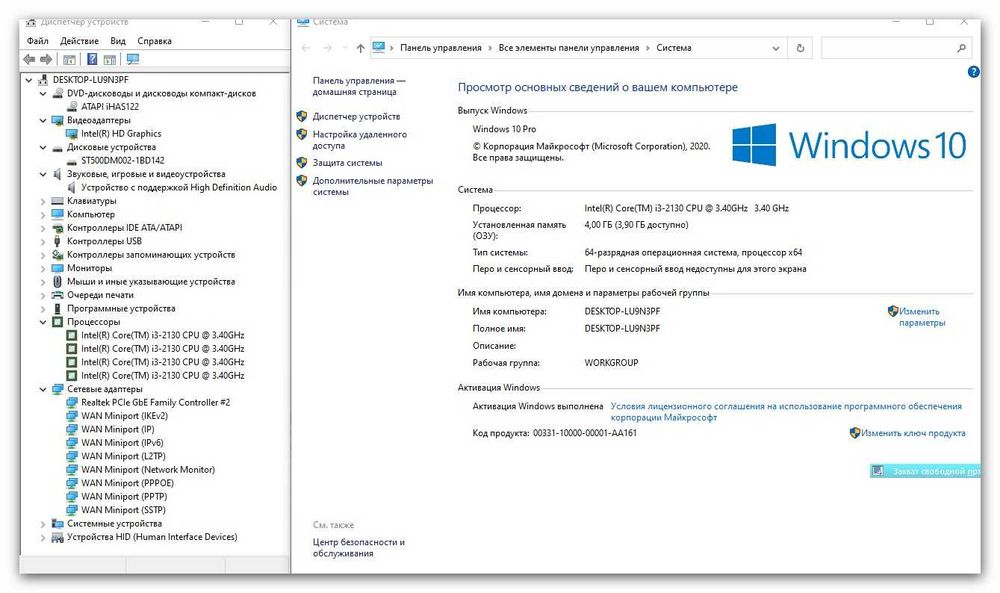Open Дополнительные параметры системы link
The height and width of the screenshot is (593, 1000).
click(373, 186)
